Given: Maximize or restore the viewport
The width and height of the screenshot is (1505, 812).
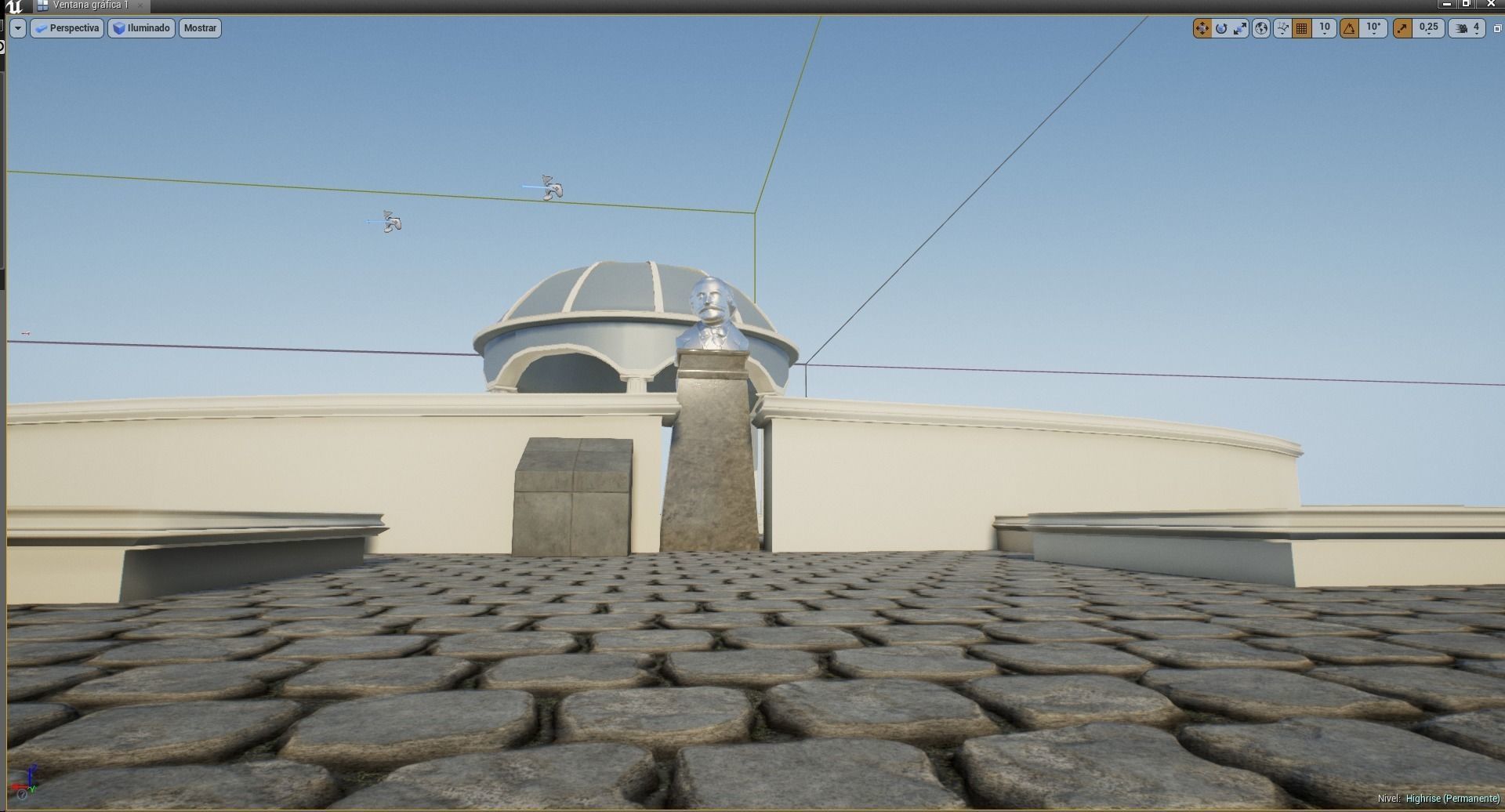Looking at the screenshot, I should [x=1497, y=28].
